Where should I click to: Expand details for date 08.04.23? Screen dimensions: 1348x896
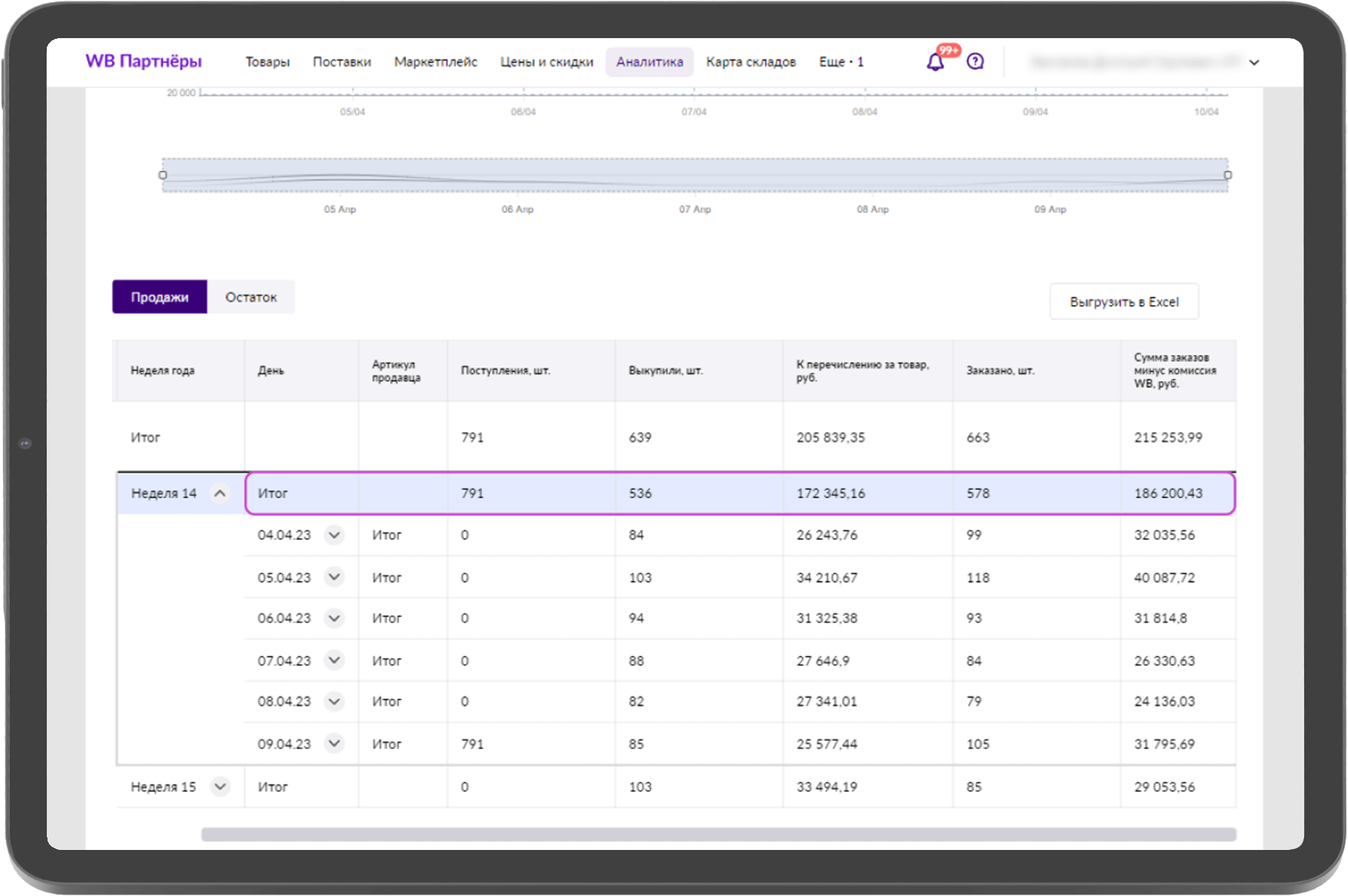click(x=333, y=702)
